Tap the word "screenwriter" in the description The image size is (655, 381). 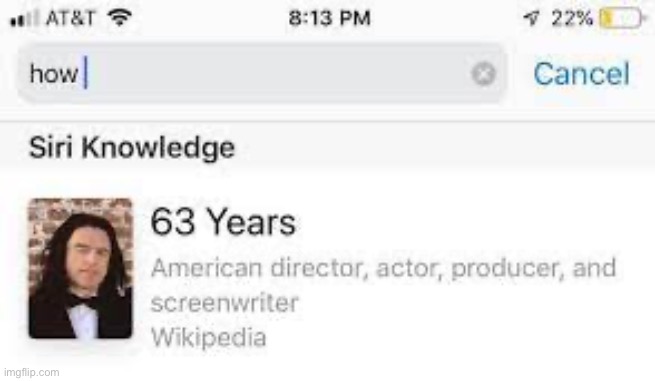224,303
